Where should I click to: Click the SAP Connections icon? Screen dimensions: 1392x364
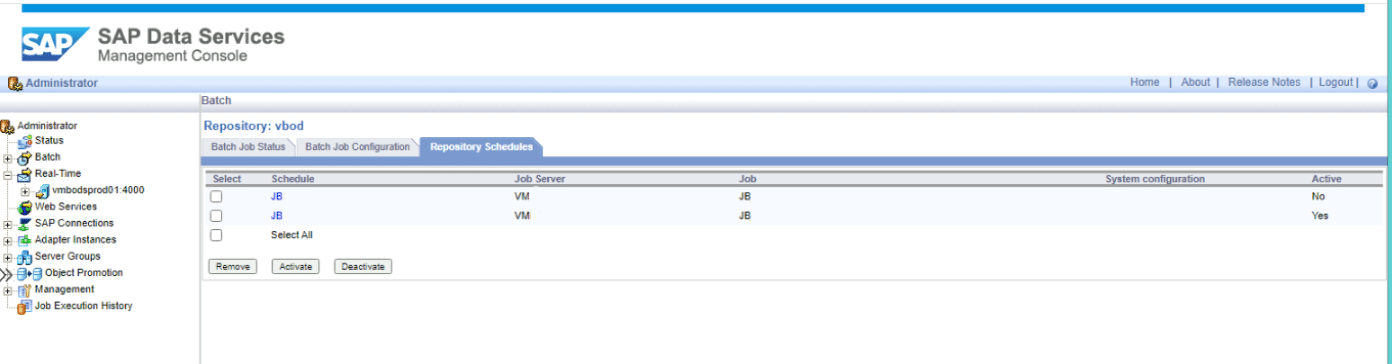tap(25, 224)
